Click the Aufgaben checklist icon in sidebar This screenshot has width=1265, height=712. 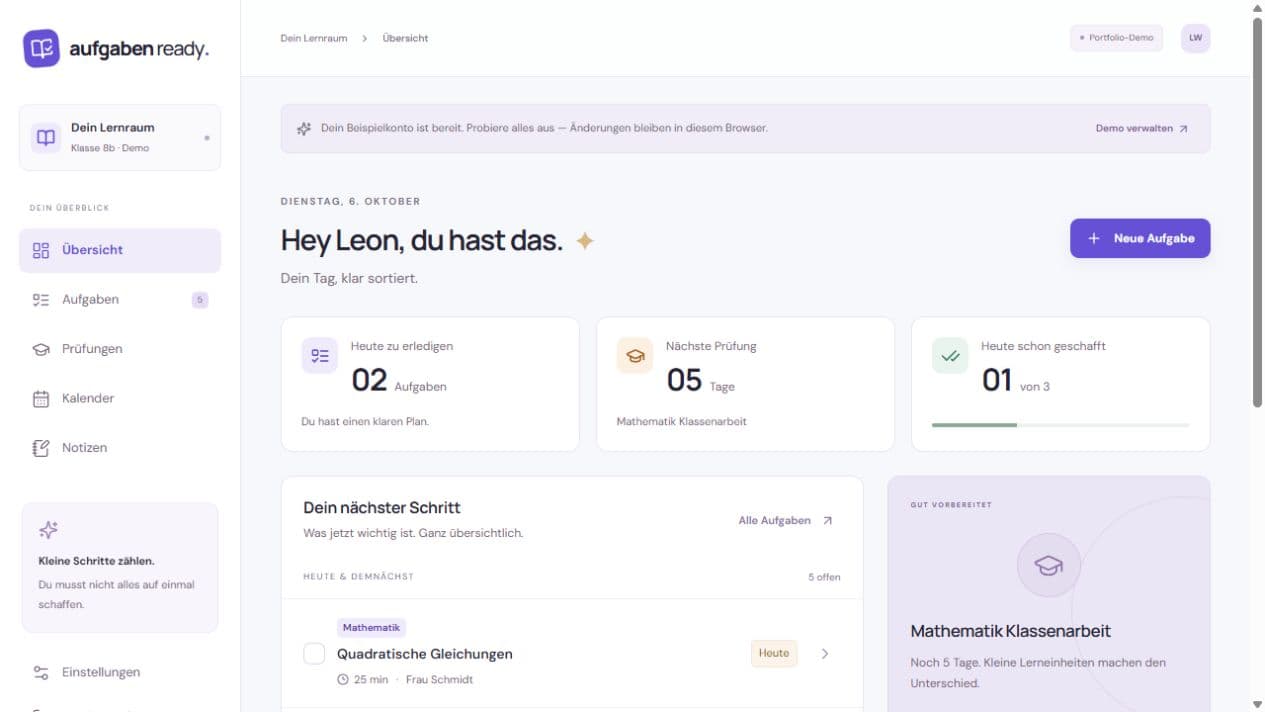(x=41, y=299)
